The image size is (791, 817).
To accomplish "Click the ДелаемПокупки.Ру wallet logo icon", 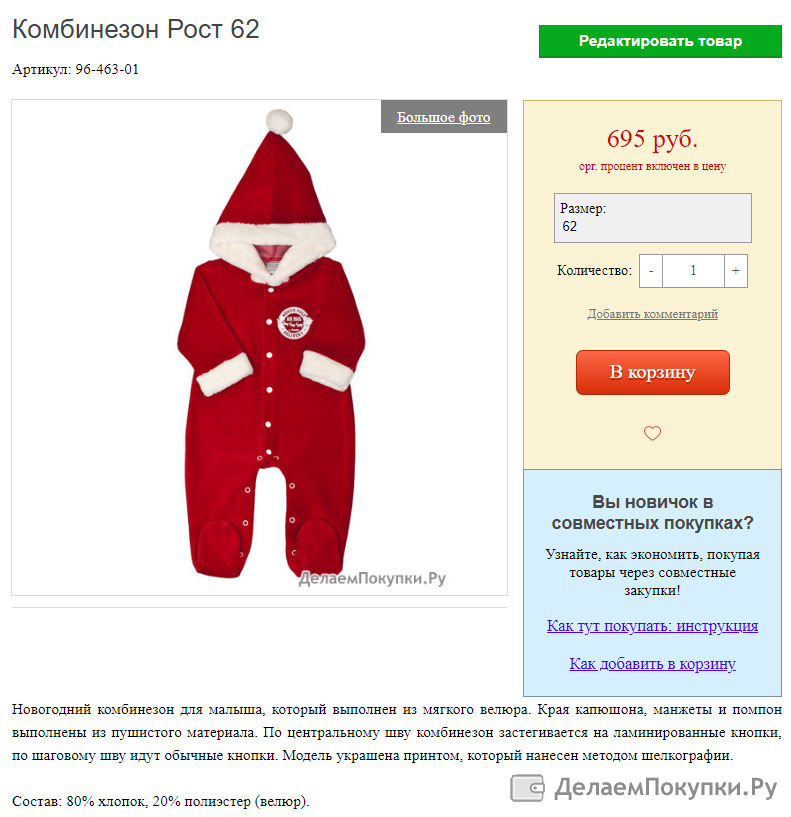I will (527, 787).
